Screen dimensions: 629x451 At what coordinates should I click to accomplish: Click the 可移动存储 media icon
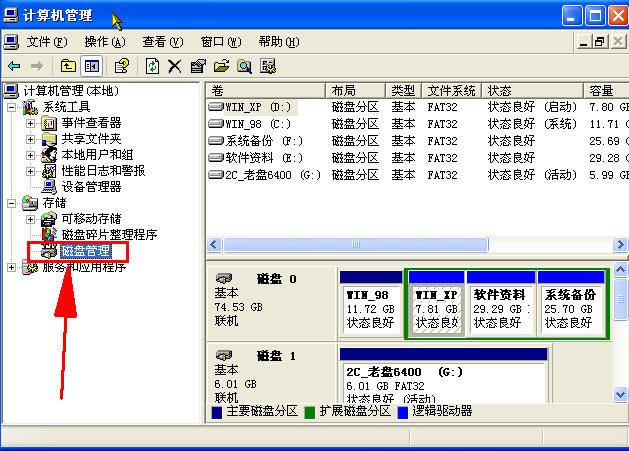[49, 219]
